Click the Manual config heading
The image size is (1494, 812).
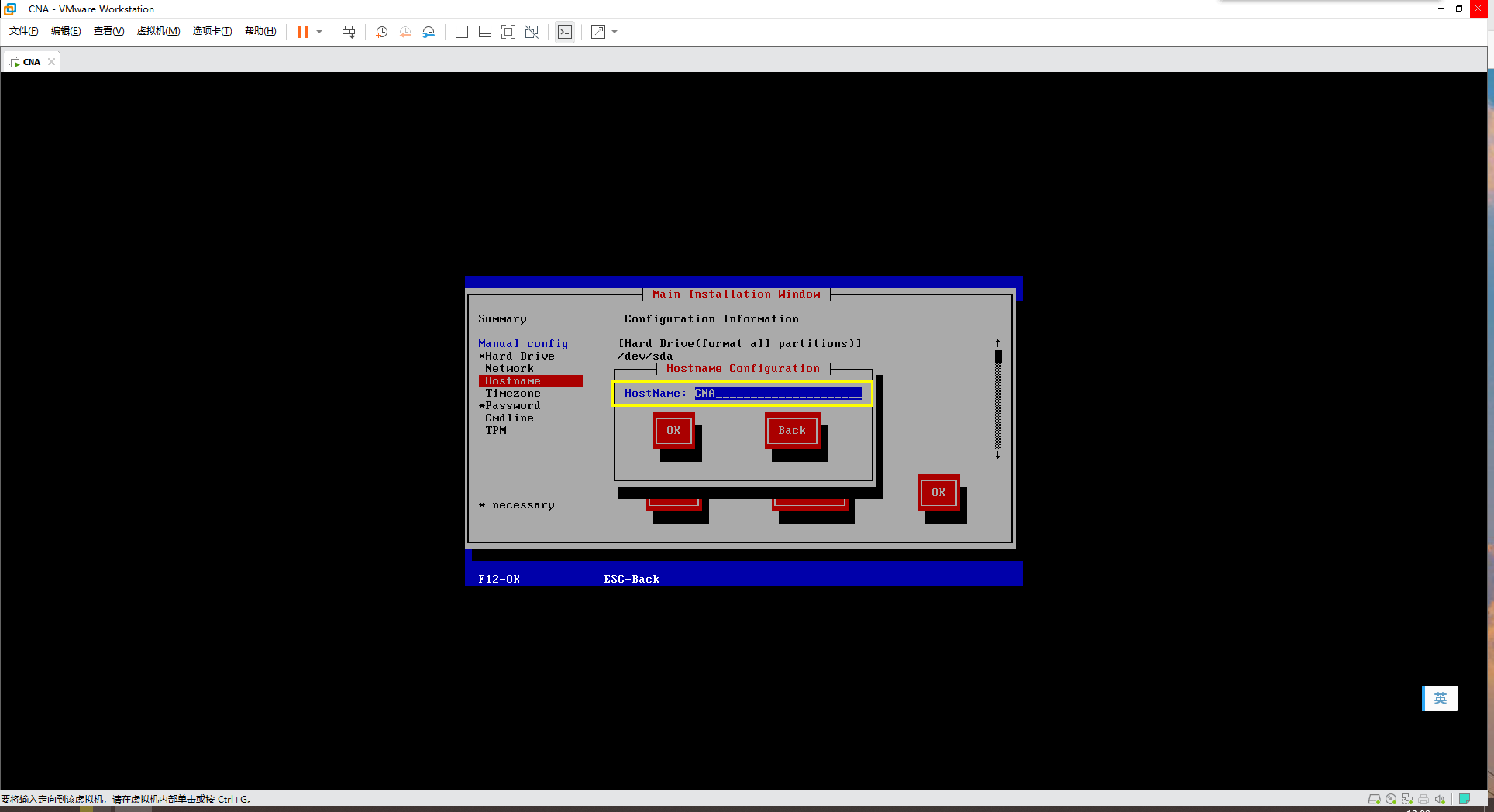tap(523, 344)
